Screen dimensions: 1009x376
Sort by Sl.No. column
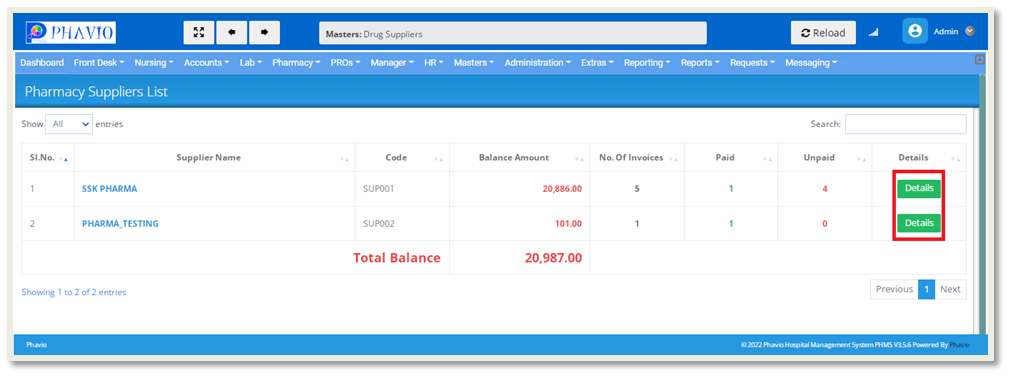tap(48, 158)
